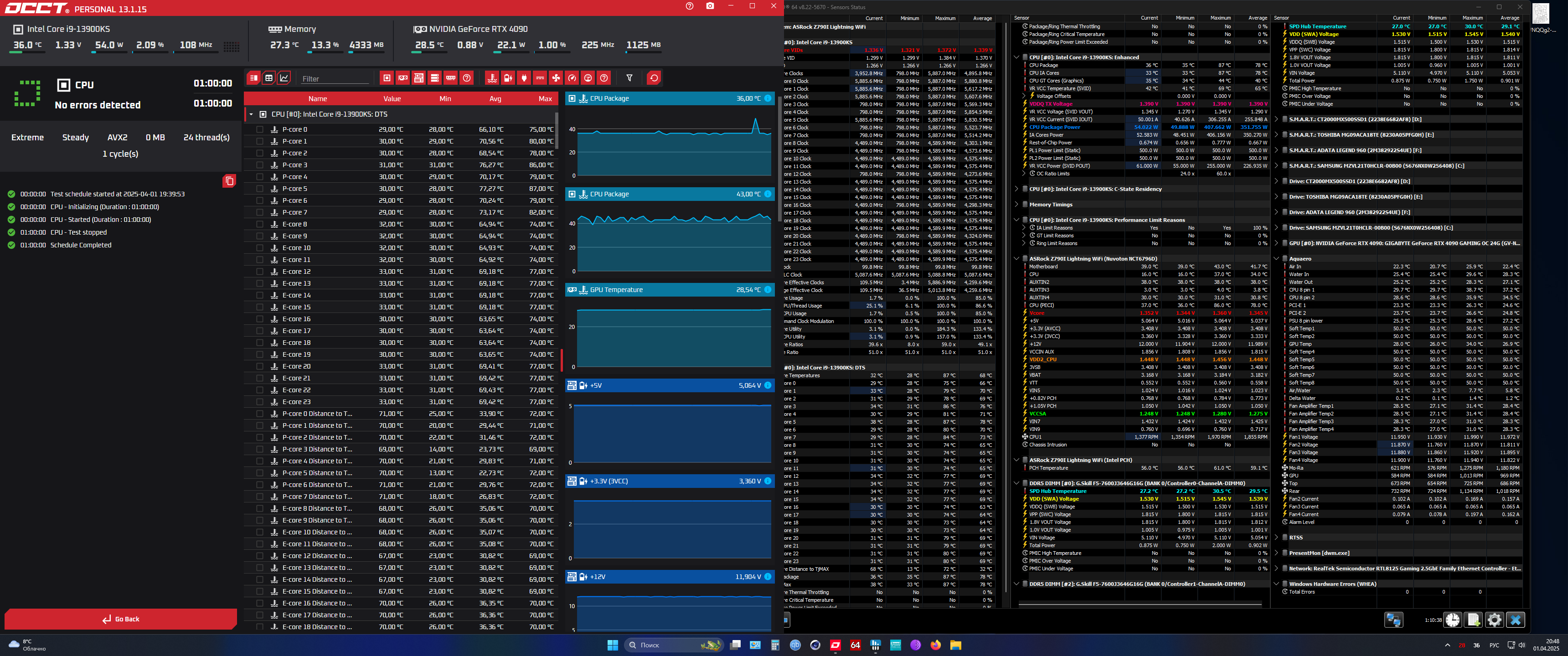Click the Go Back button
Screen dimensions: 1568x656
pyautogui.click(x=120, y=619)
